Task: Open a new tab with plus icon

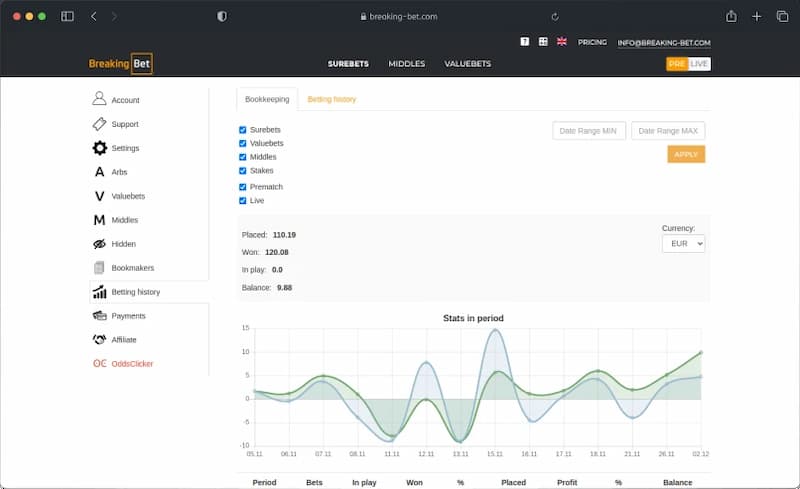Action: (757, 16)
